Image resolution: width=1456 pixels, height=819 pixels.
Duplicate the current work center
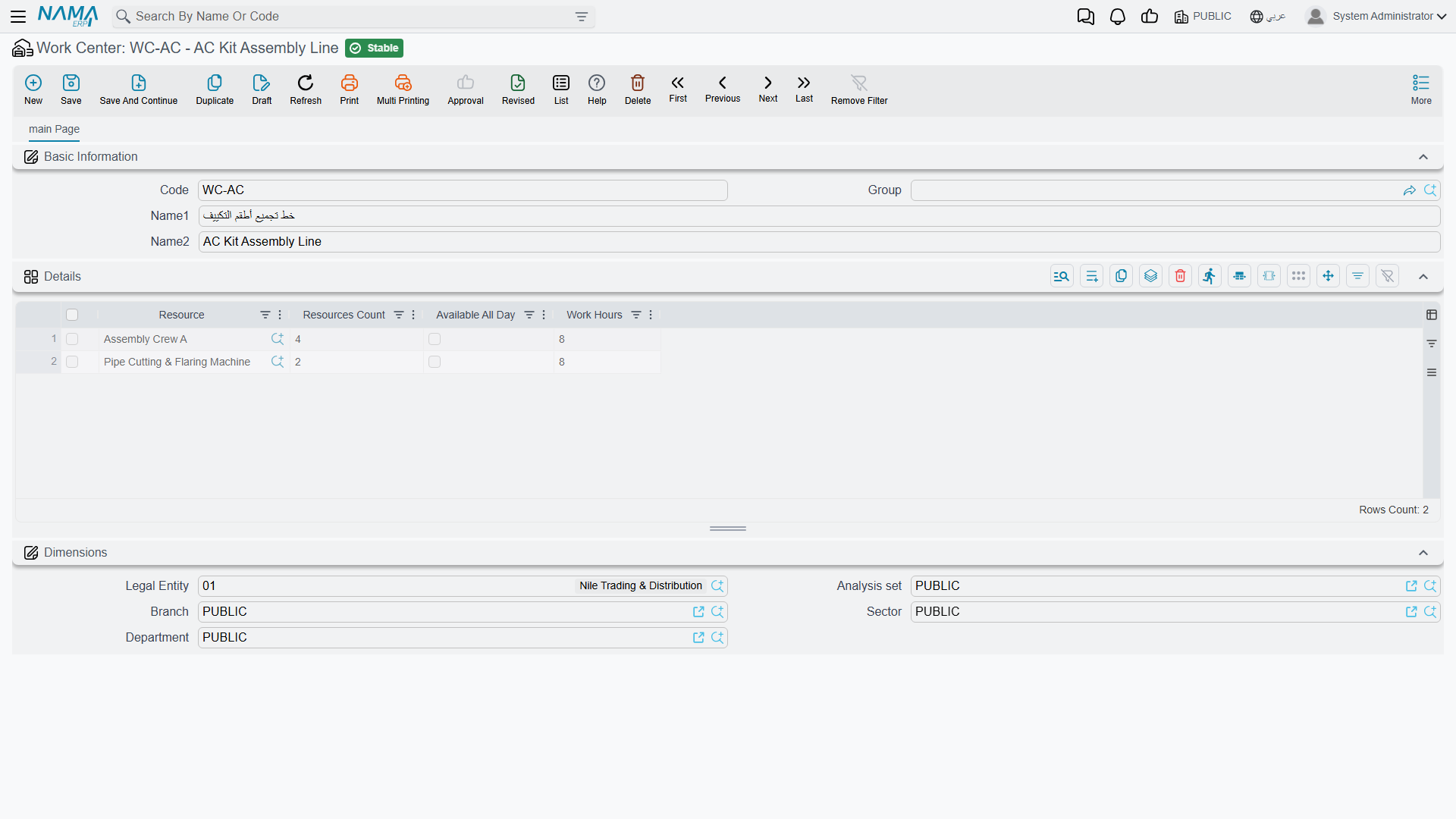(215, 89)
